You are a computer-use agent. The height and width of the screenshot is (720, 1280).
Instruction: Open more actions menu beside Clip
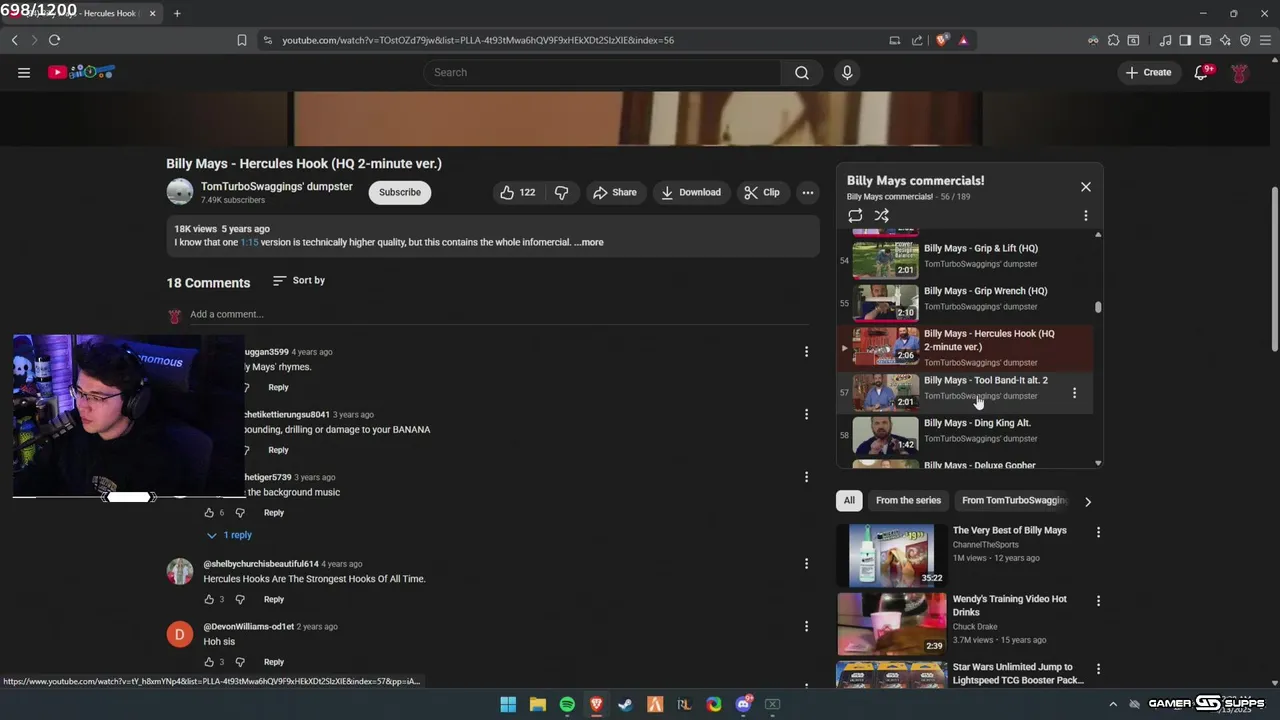point(808,192)
